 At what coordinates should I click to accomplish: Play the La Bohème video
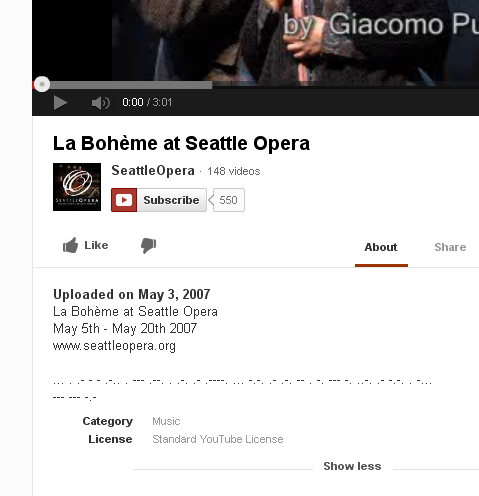(60, 103)
